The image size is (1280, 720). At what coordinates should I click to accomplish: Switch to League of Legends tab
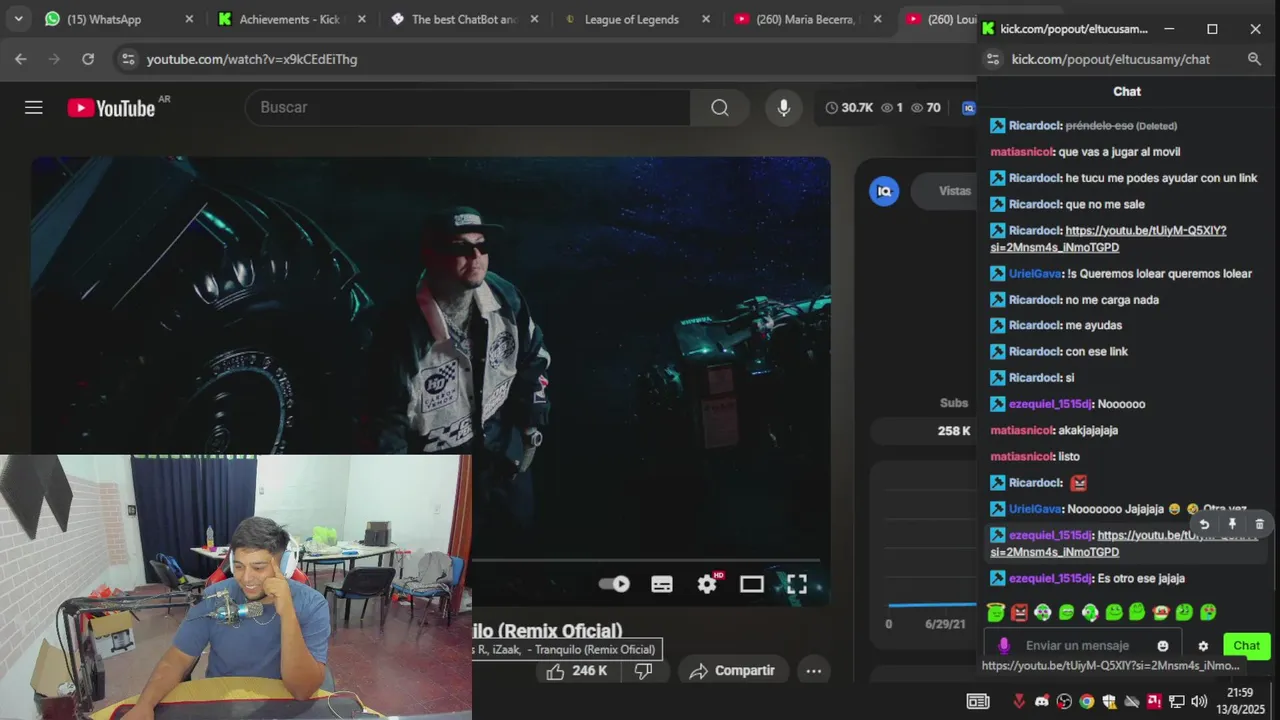pyautogui.click(x=631, y=19)
